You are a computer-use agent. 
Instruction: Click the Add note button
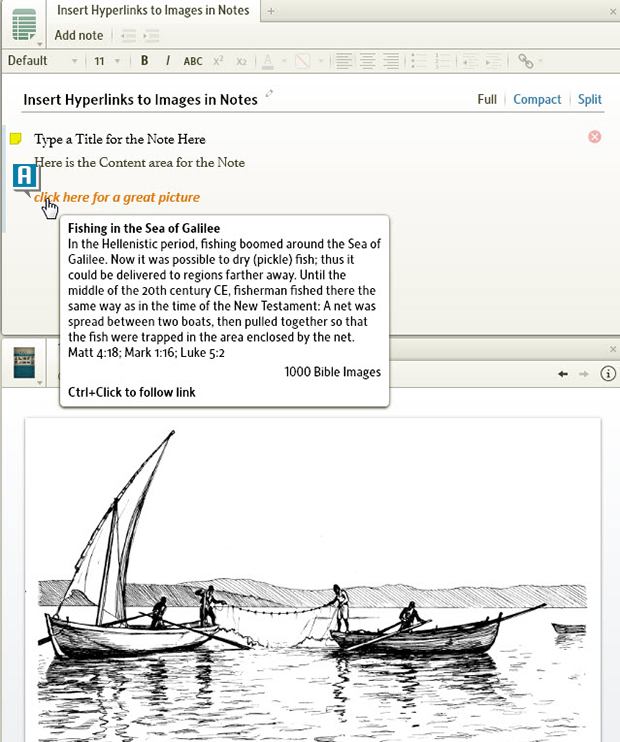(79, 35)
